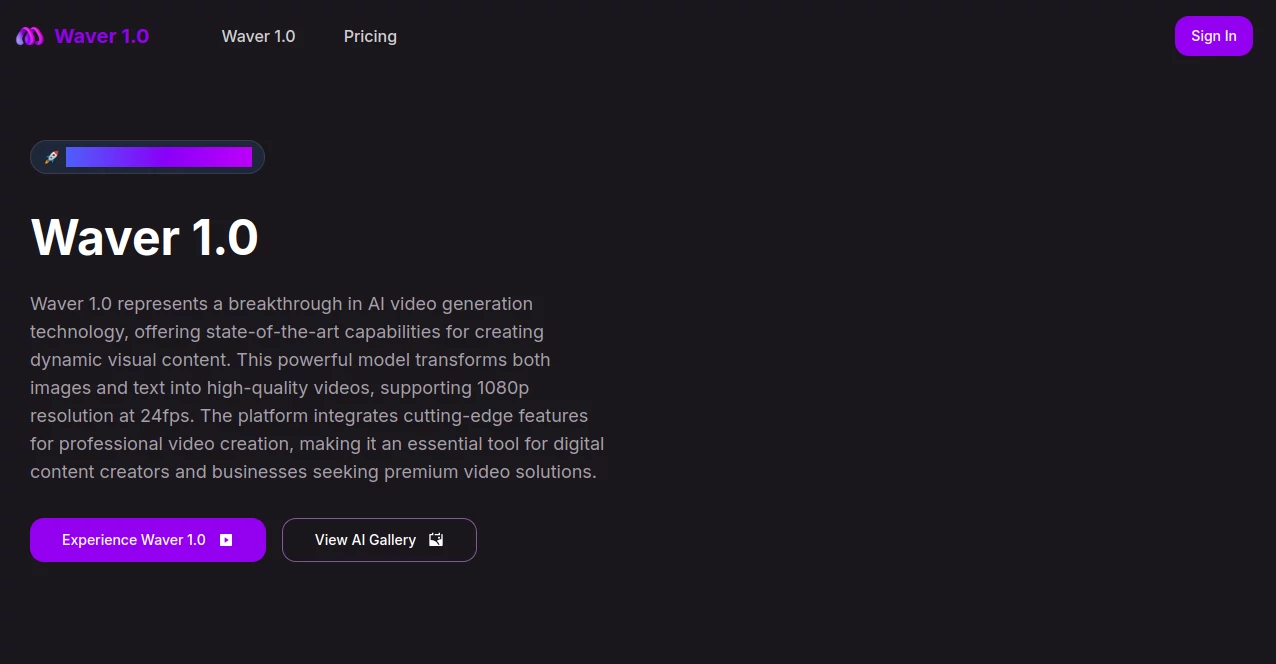Click the rounded announcement badge pill
Viewport: 1276px width, 664px height.
click(x=147, y=157)
